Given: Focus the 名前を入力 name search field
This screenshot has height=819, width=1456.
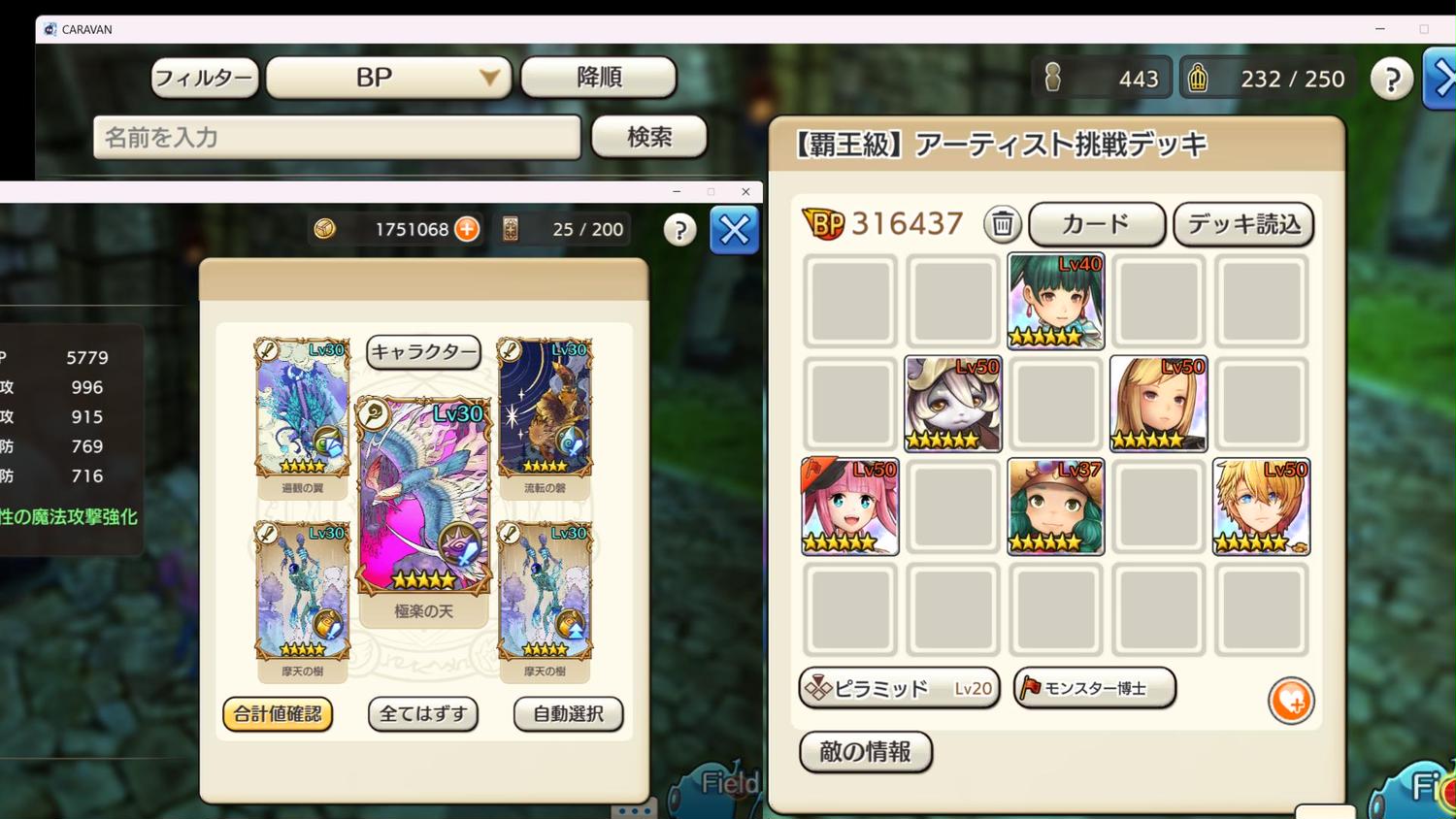Looking at the screenshot, I should pyautogui.click(x=337, y=137).
